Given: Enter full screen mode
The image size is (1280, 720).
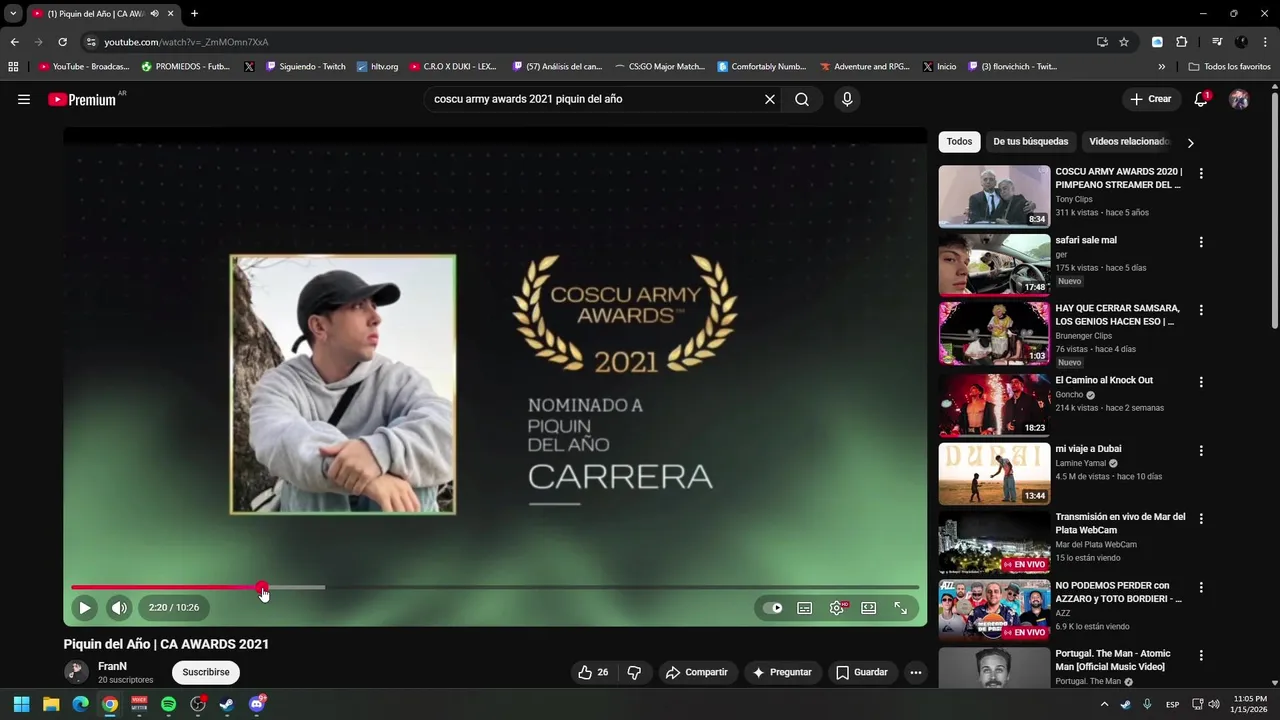Looking at the screenshot, I should click(x=901, y=607).
